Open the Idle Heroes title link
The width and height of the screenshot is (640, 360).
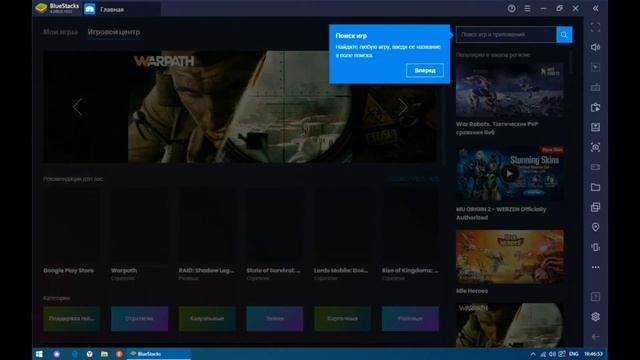click(472, 291)
